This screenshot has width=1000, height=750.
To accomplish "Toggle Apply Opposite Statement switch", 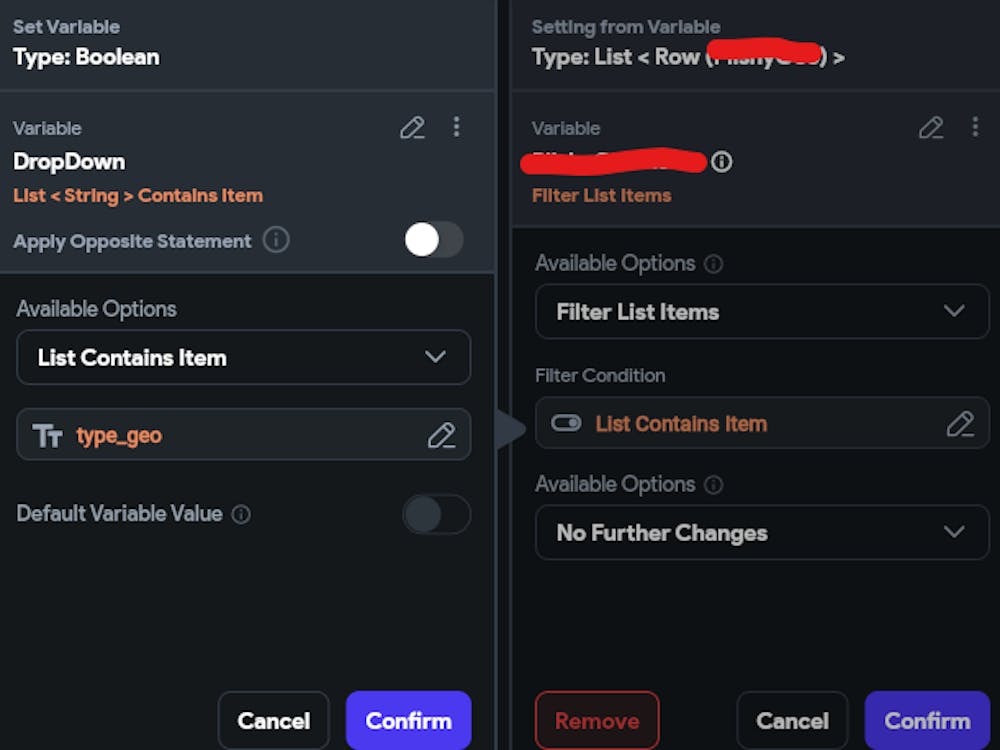I will click(434, 240).
